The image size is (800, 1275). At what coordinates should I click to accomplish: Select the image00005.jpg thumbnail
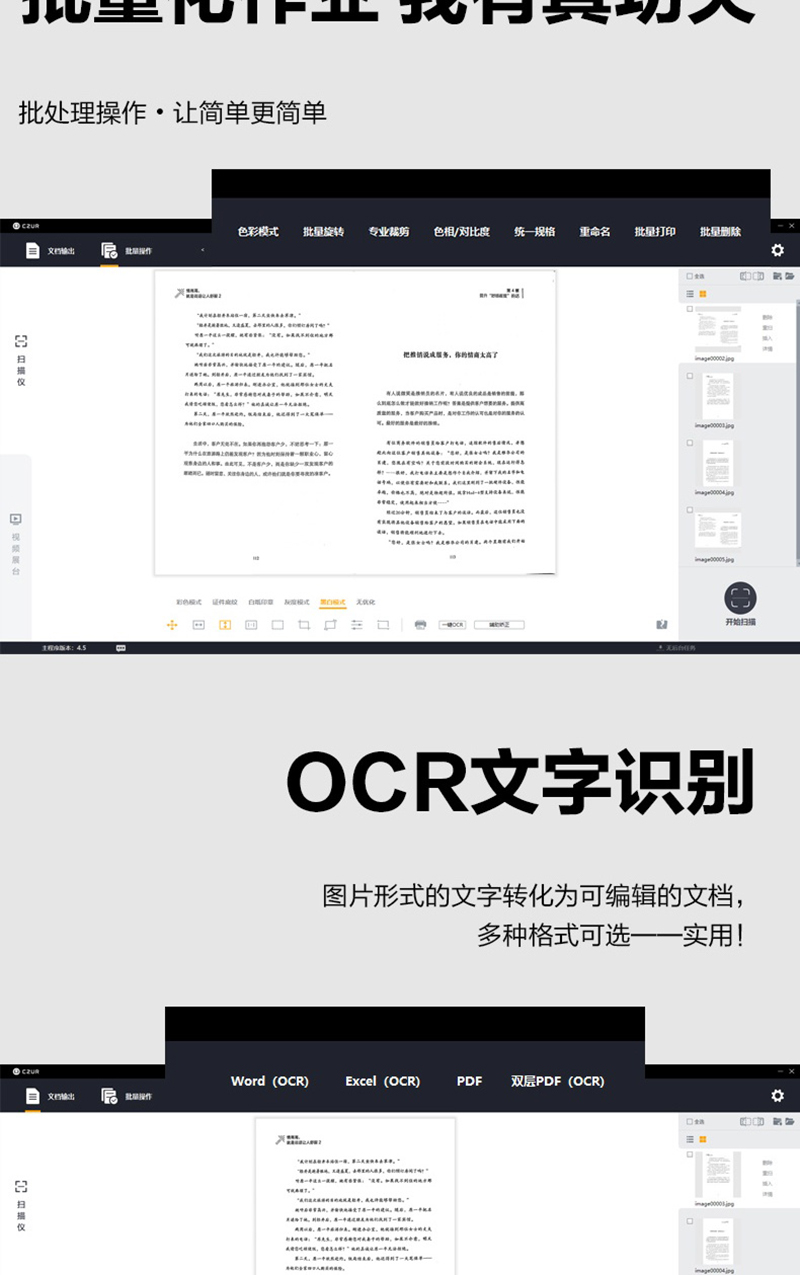click(x=716, y=530)
